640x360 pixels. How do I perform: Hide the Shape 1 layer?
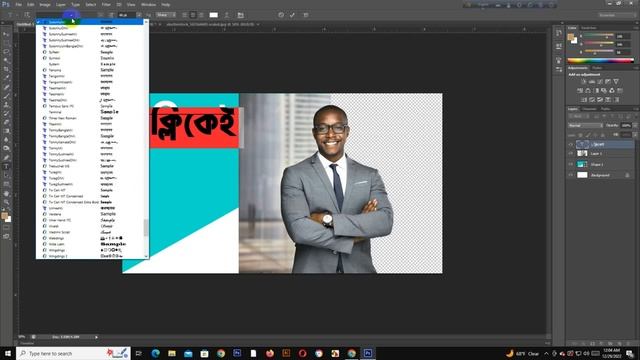pyautogui.click(x=571, y=164)
